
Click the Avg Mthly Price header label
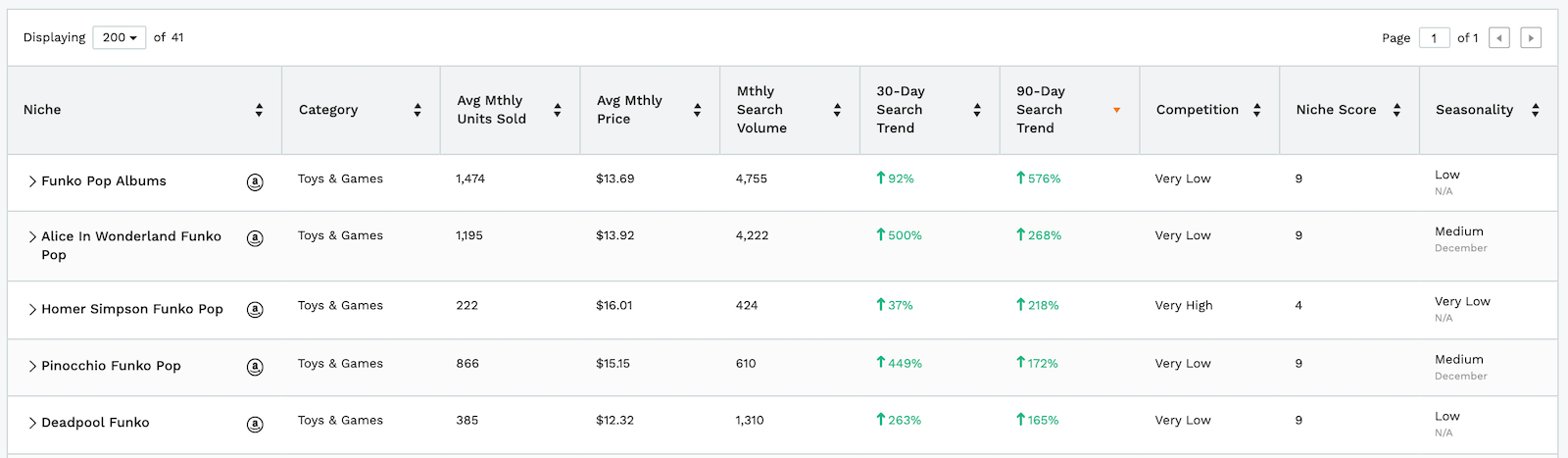pos(629,110)
